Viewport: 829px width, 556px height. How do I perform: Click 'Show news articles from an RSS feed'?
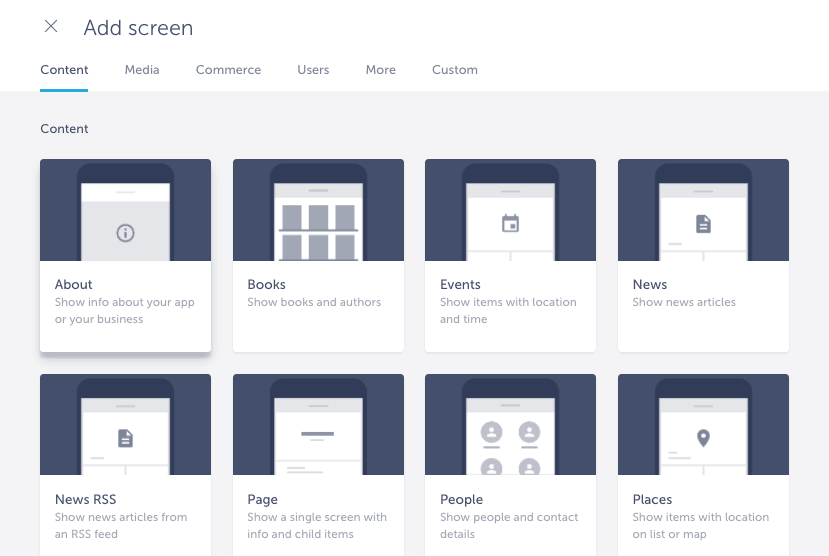(x=121, y=525)
